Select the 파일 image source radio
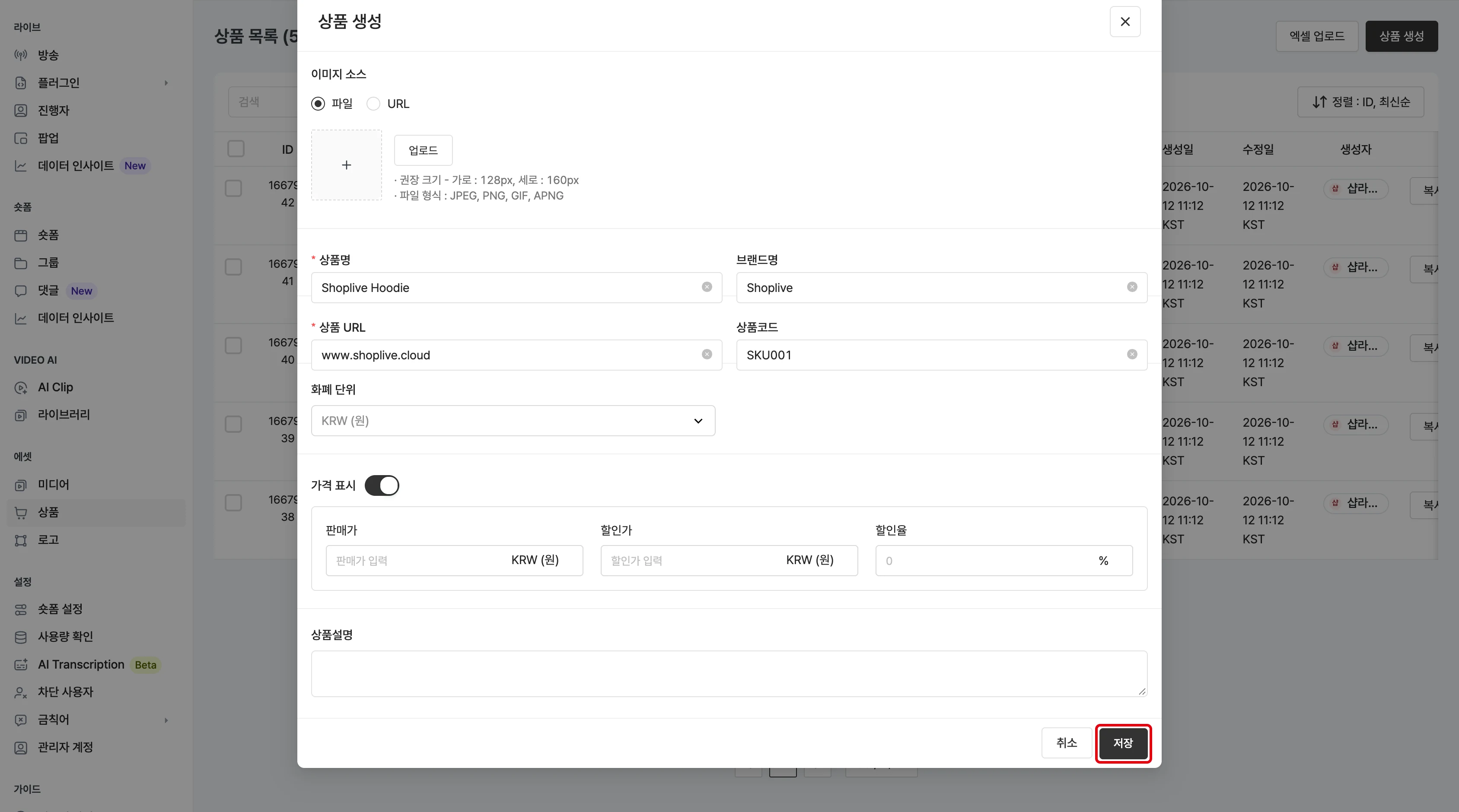 tap(319, 104)
